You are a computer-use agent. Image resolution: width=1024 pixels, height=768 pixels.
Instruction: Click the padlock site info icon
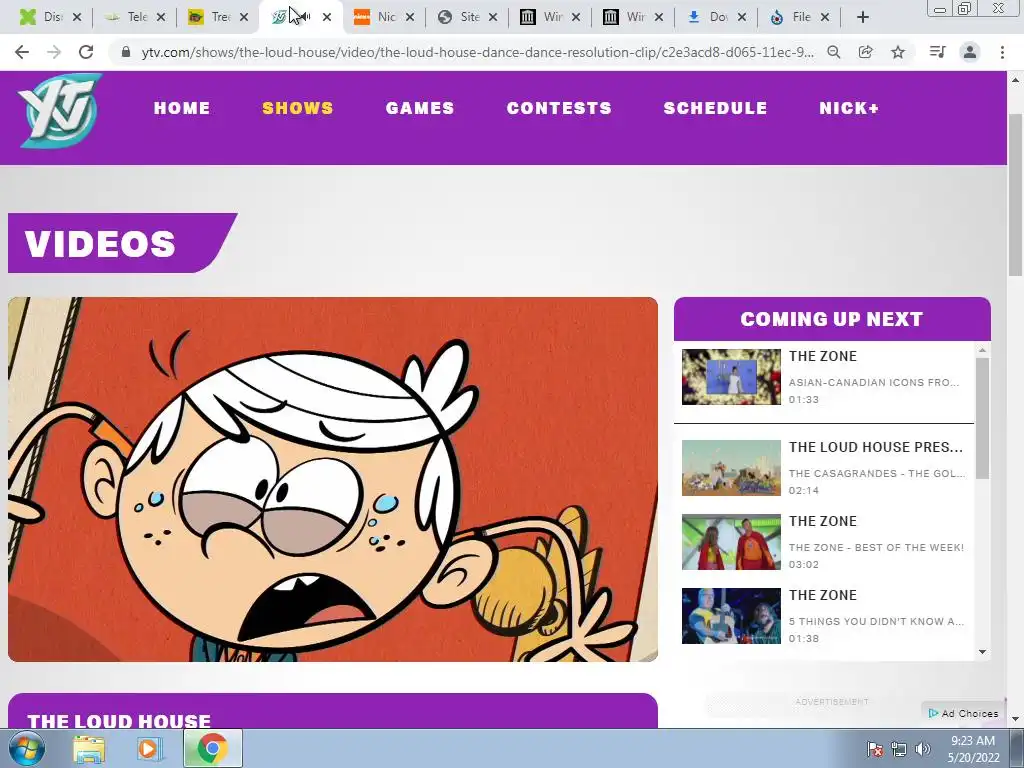[126, 52]
